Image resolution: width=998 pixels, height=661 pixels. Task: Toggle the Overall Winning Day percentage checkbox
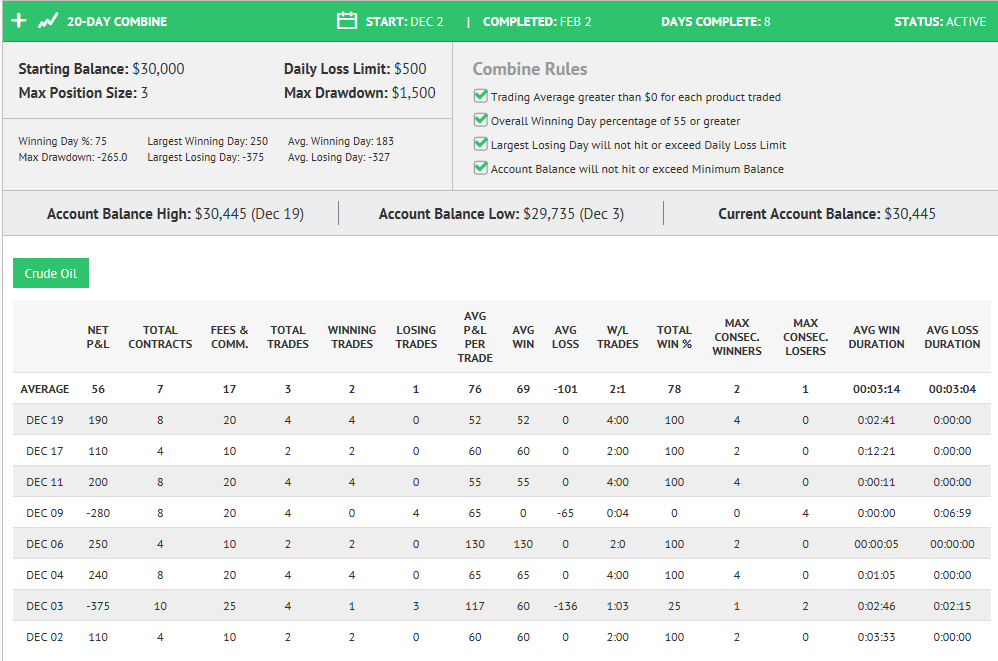(481, 120)
